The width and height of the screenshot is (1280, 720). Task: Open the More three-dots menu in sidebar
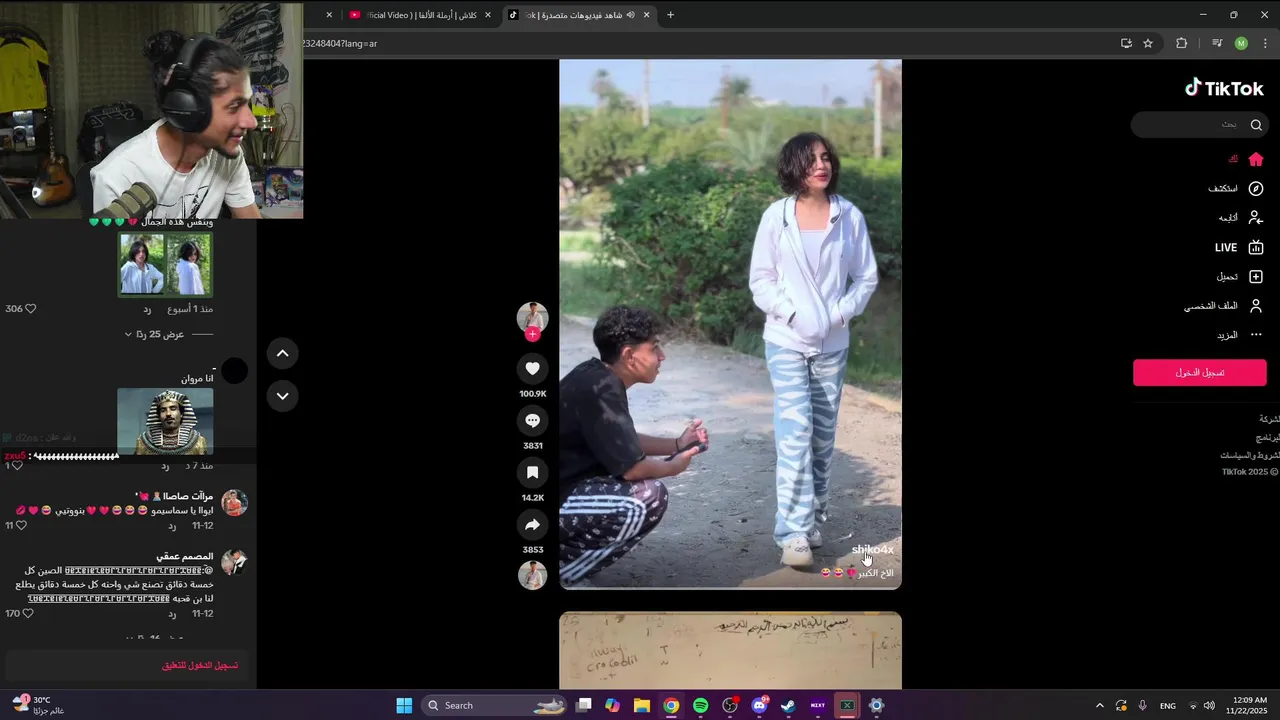[x=1256, y=335]
